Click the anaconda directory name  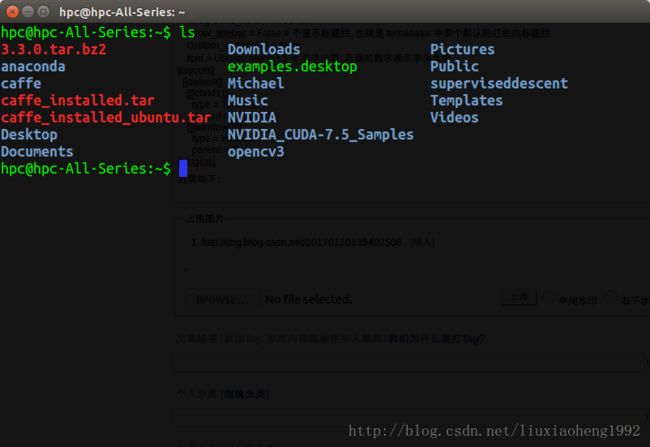[x=33, y=66]
